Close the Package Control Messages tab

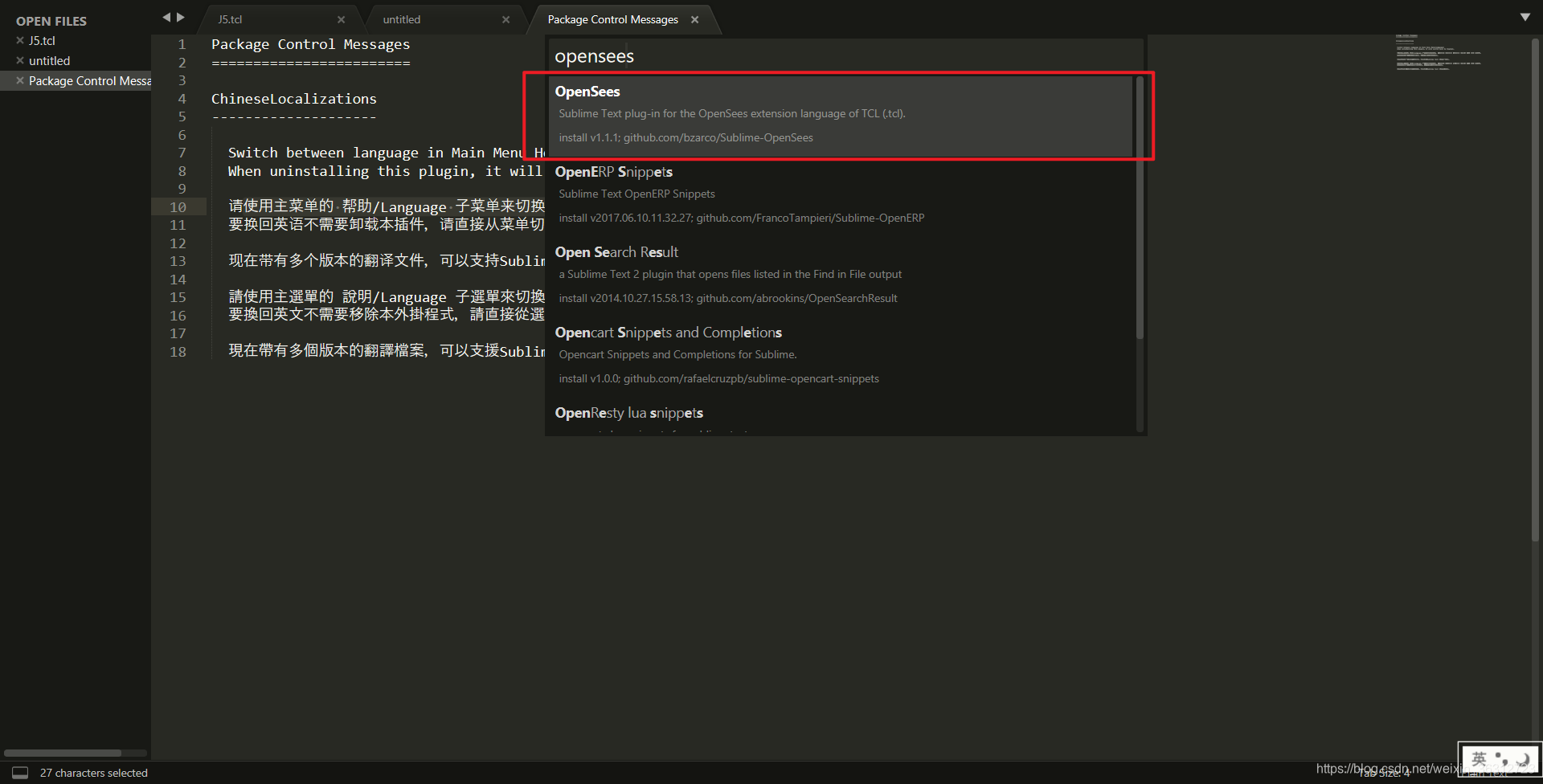(694, 19)
